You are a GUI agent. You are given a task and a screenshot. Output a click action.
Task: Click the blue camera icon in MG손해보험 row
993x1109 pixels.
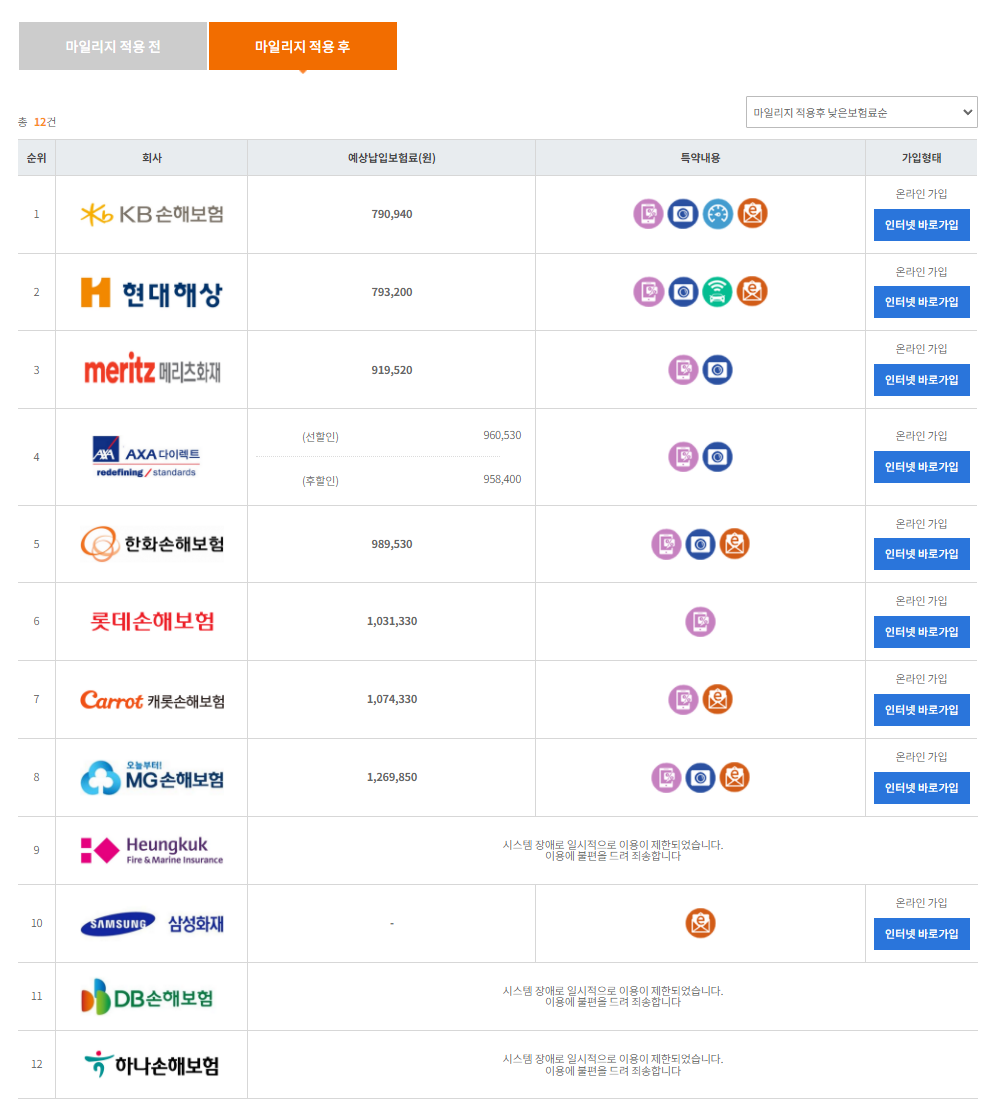coord(700,777)
